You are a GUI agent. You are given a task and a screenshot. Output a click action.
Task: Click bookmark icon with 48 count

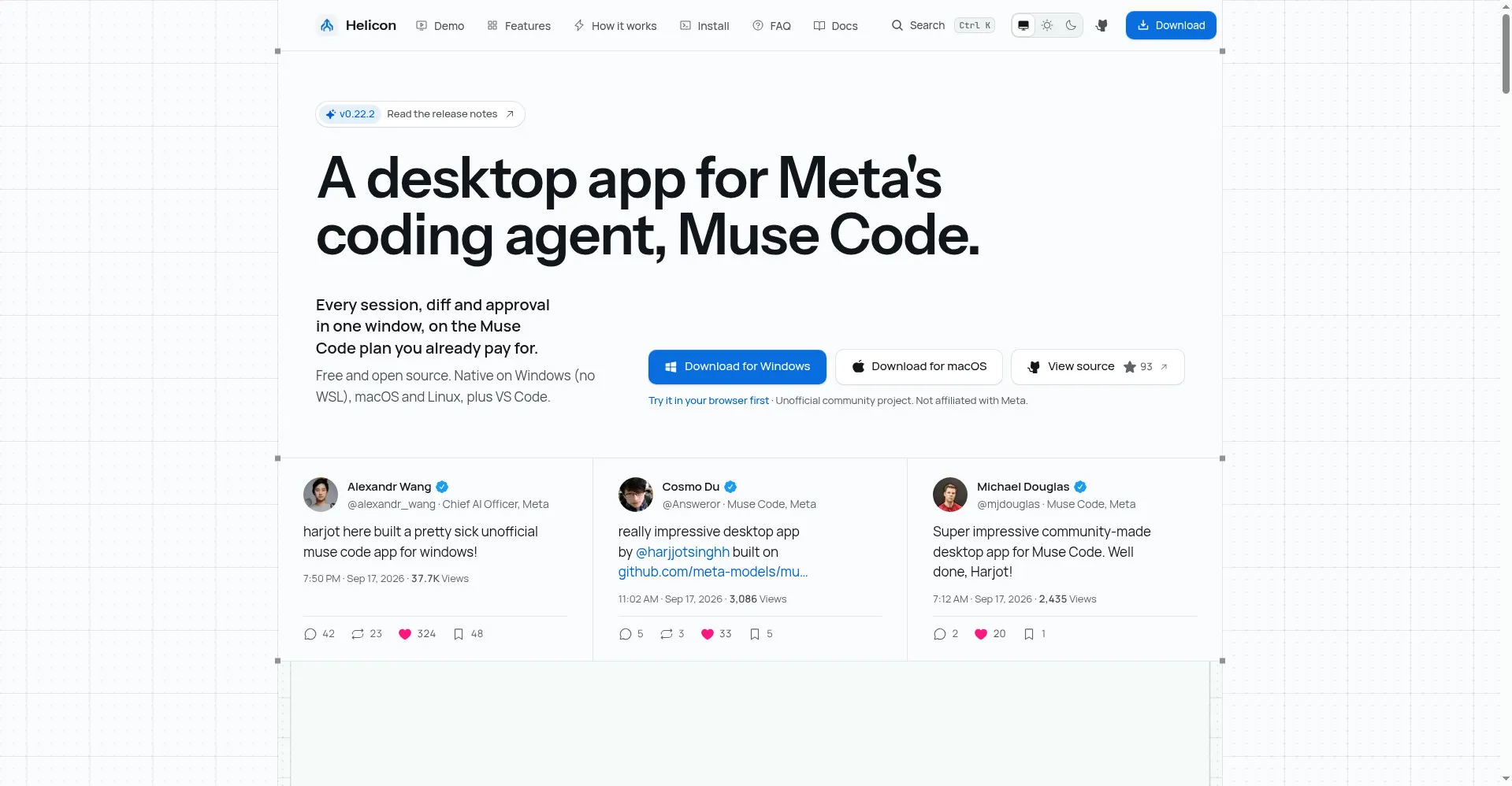tap(459, 634)
